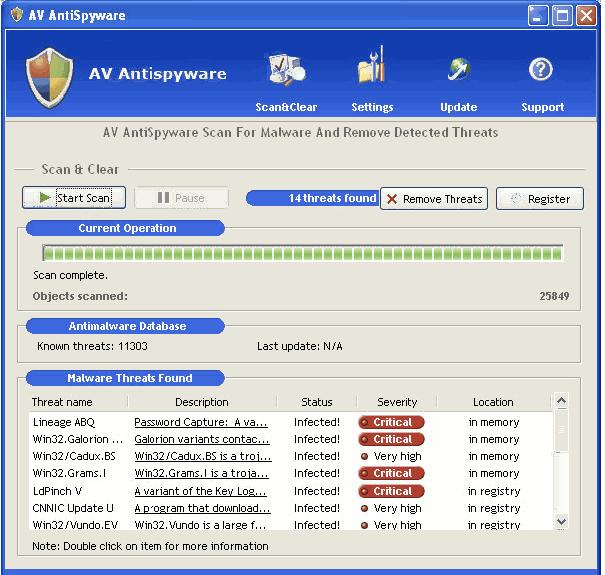The height and width of the screenshot is (575, 605).
Task: Switch to the Scan&Clear section label
Action: point(286,107)
